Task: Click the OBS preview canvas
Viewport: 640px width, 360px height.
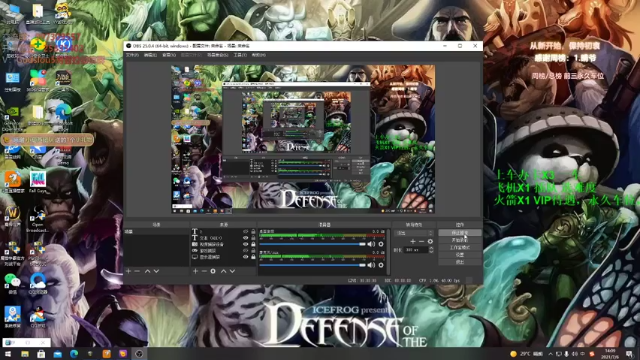Action: point(303,139)
